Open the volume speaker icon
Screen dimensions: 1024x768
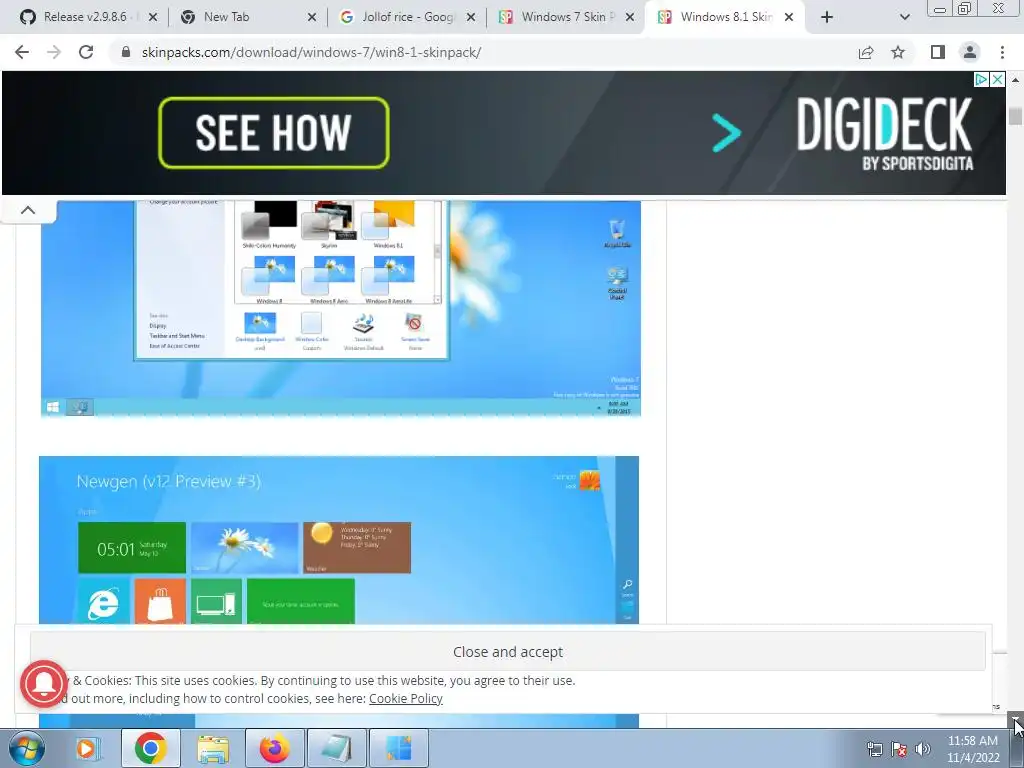(x=923, y=749)
